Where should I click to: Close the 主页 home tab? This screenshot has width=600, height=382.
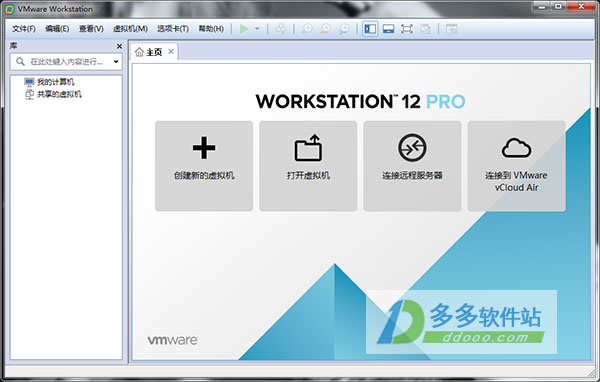[171, 51]
